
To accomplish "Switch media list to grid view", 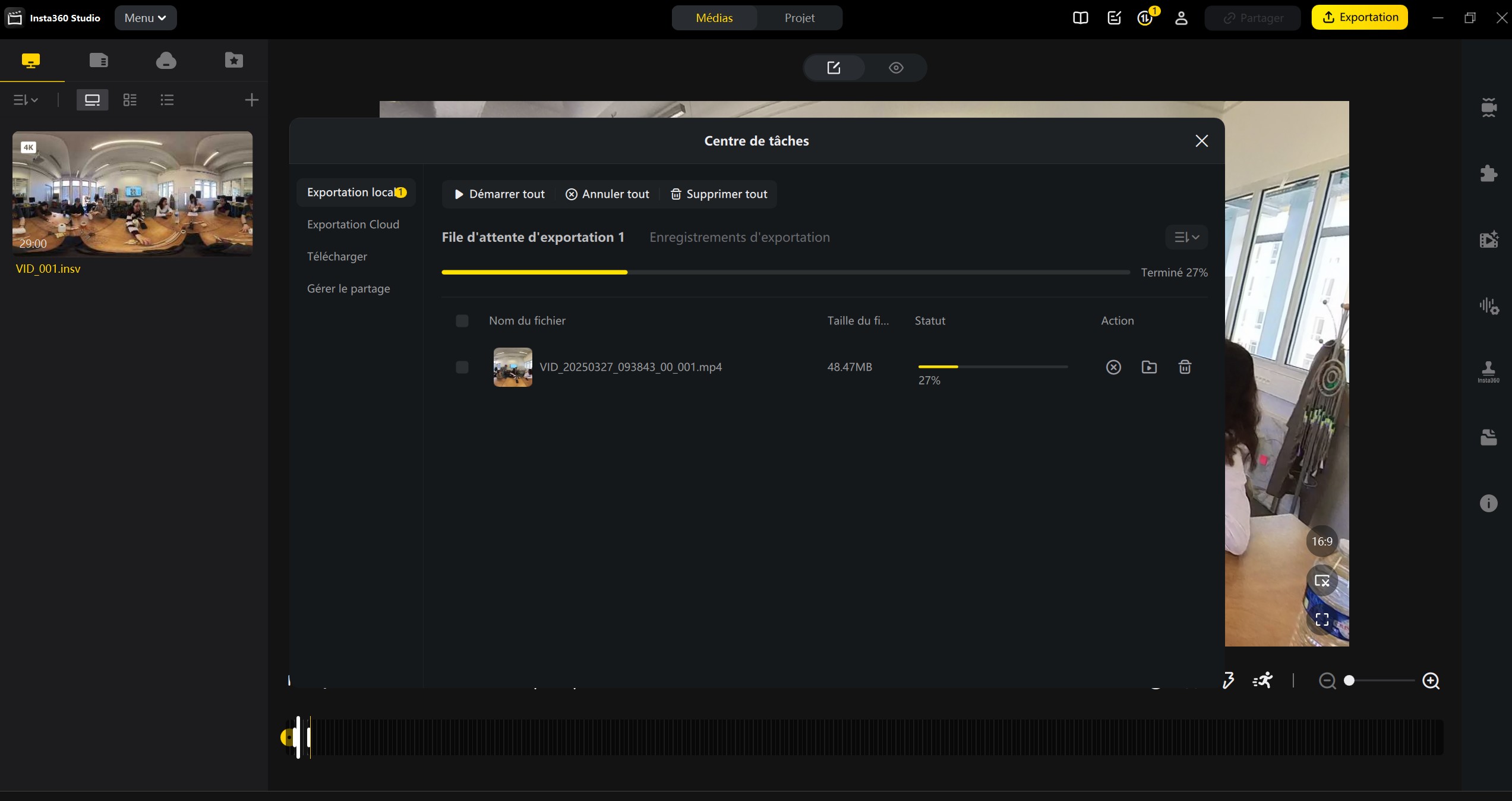I will [130, 100].
